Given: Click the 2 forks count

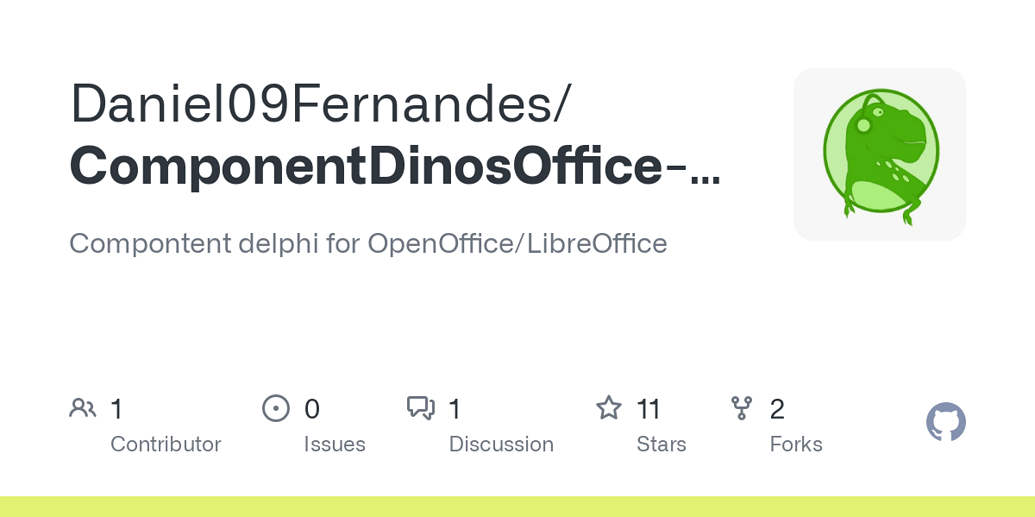Looking at the screenshot, I should [777, 409].
